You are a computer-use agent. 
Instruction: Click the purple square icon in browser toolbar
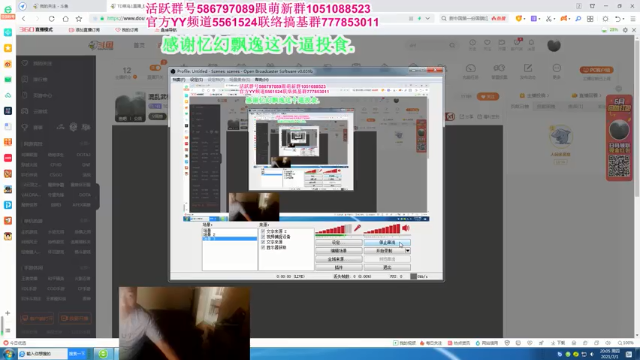click(533, 19)
